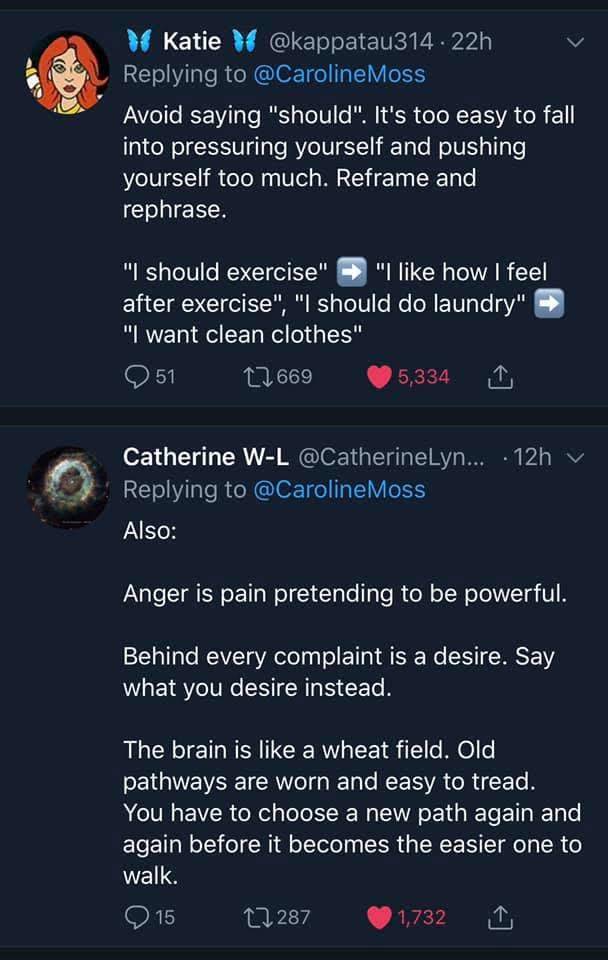This screenshot has height=960, width=608.
Task: Open Catherine W-L's avatar image
Action: click(x=66, y=488)
